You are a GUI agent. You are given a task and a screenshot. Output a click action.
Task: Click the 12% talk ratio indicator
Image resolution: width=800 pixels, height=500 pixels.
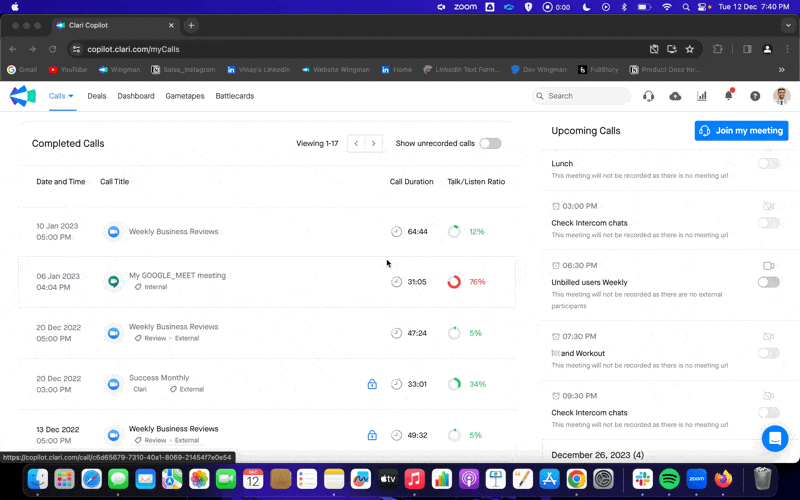coord(466,232)
